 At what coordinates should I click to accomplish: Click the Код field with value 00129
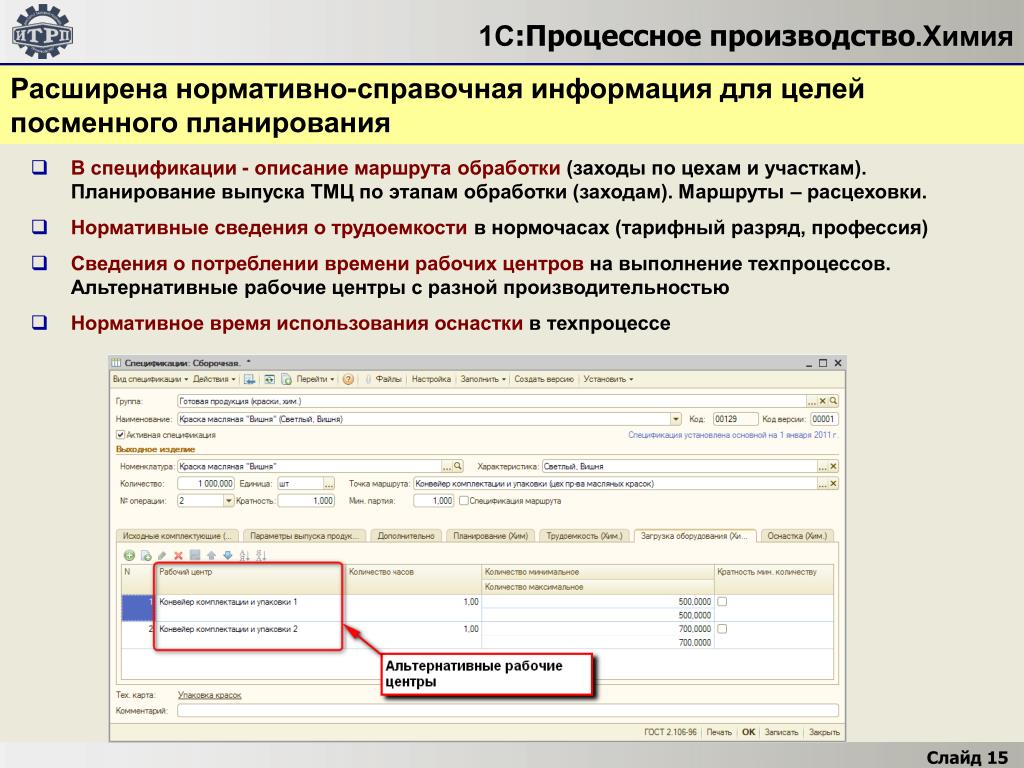coord(735,419)
